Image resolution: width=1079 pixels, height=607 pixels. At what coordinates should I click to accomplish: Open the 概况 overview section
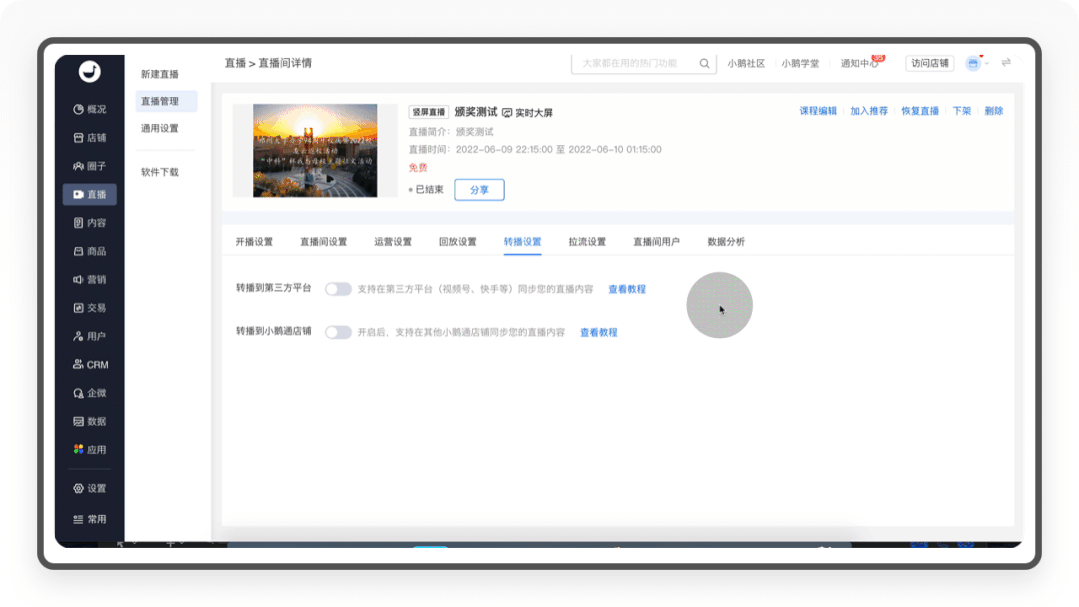(x=89, y=109)
